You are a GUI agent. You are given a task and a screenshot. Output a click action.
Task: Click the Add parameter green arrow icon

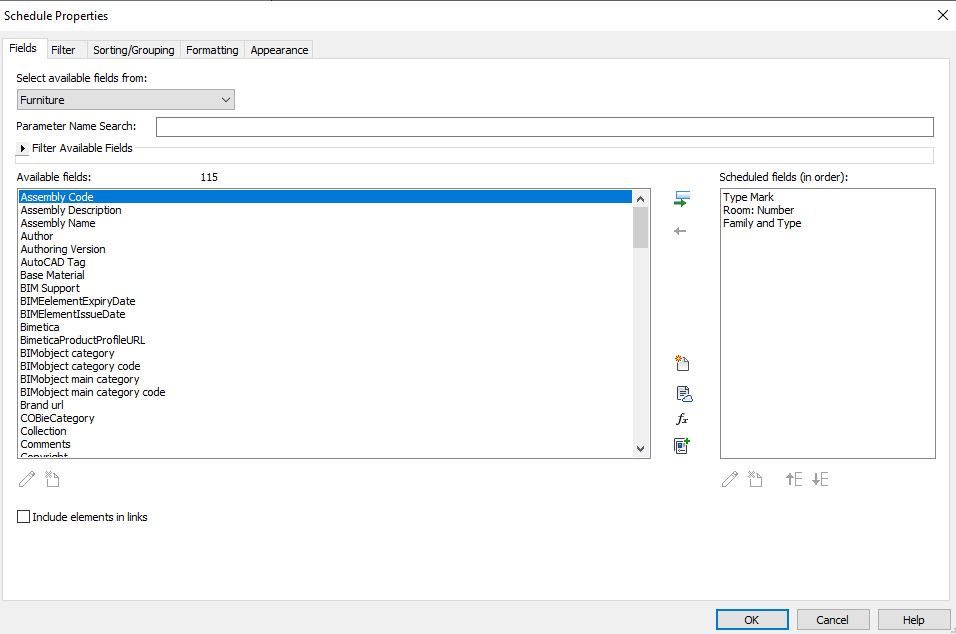click(x=682, y=199)
